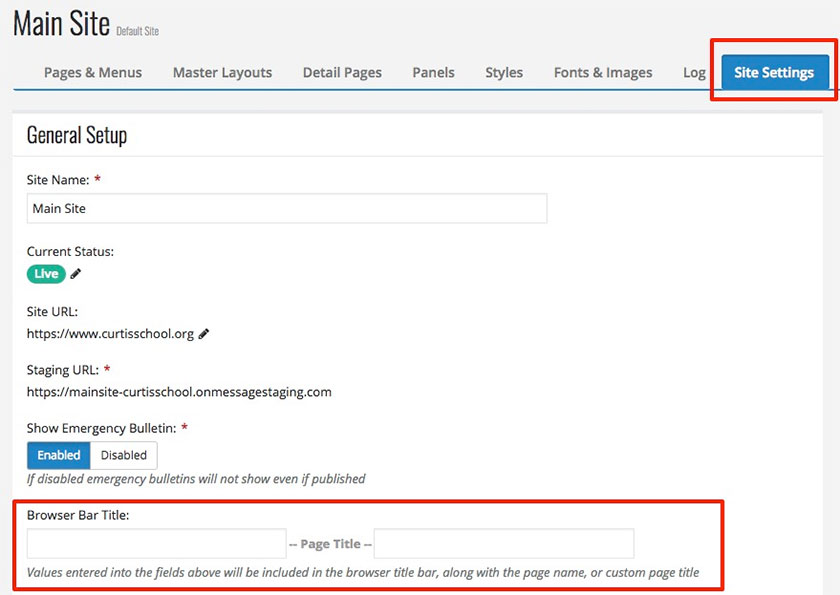The image size is (840, 595).
Task: Click the green Live status badge
Action: point(46,274)
